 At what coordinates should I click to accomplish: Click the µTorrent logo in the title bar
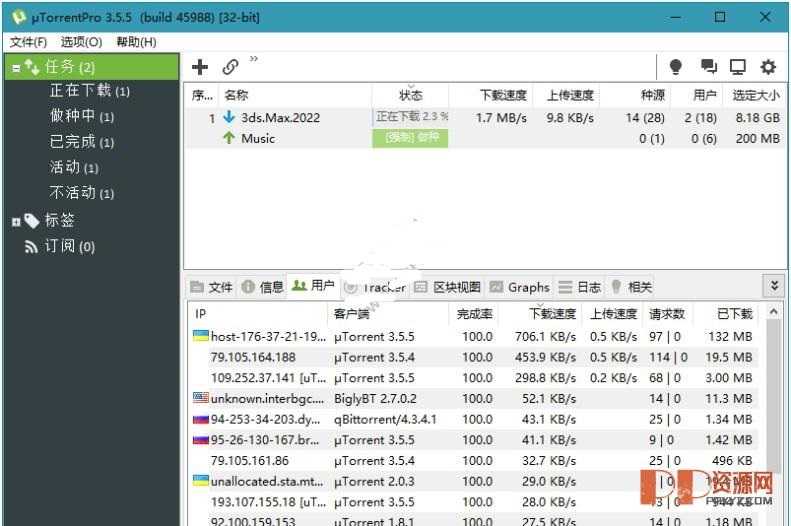[x=19, y=17]
